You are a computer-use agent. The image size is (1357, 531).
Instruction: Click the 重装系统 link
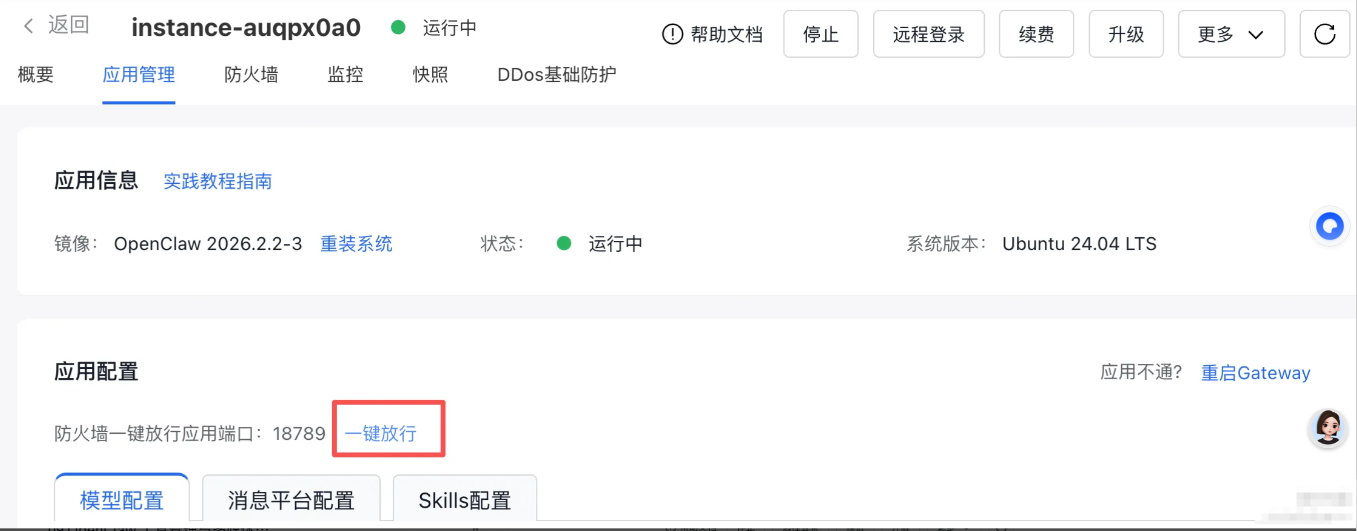pos(356,243)
